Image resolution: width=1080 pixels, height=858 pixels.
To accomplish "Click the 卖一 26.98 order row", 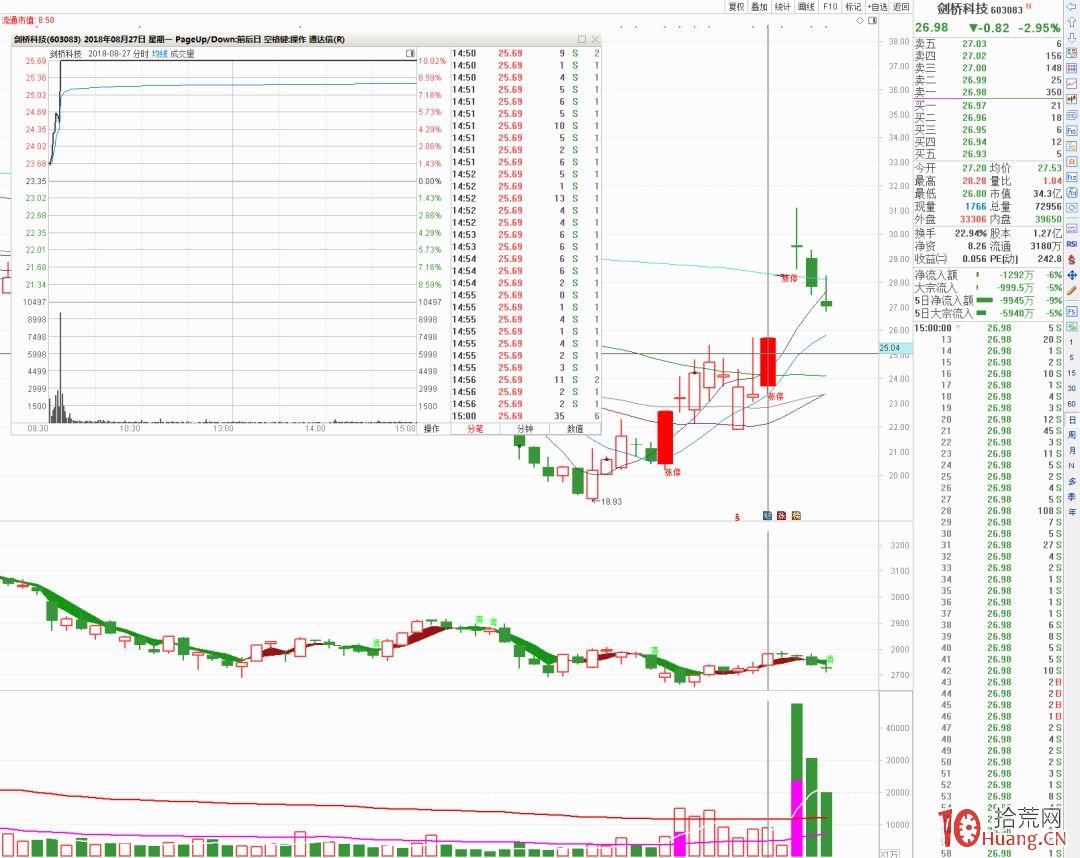I will click(x=988, y=92).
